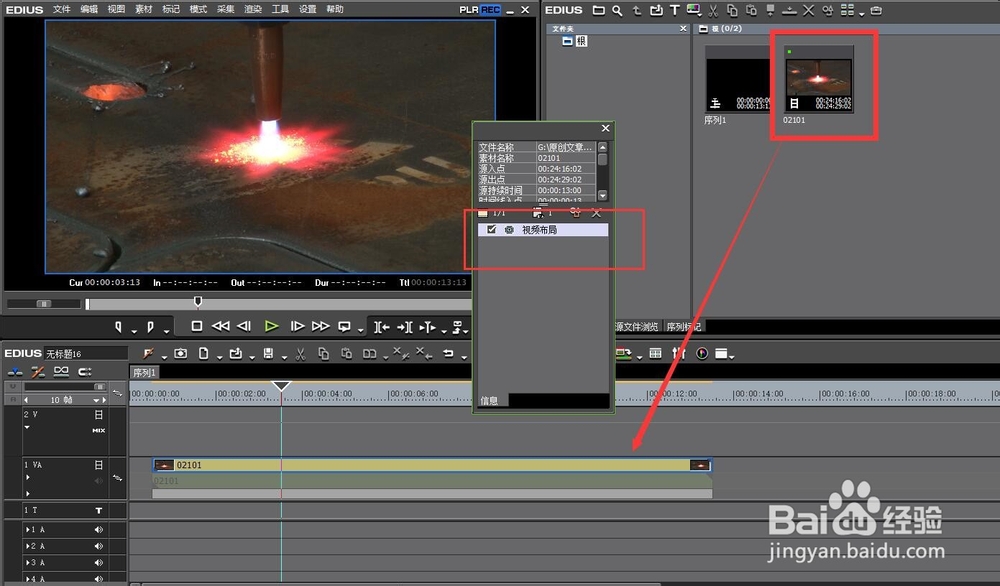
Task: Click the bin color bar clip icon
Action: click(x=693, y=10)
